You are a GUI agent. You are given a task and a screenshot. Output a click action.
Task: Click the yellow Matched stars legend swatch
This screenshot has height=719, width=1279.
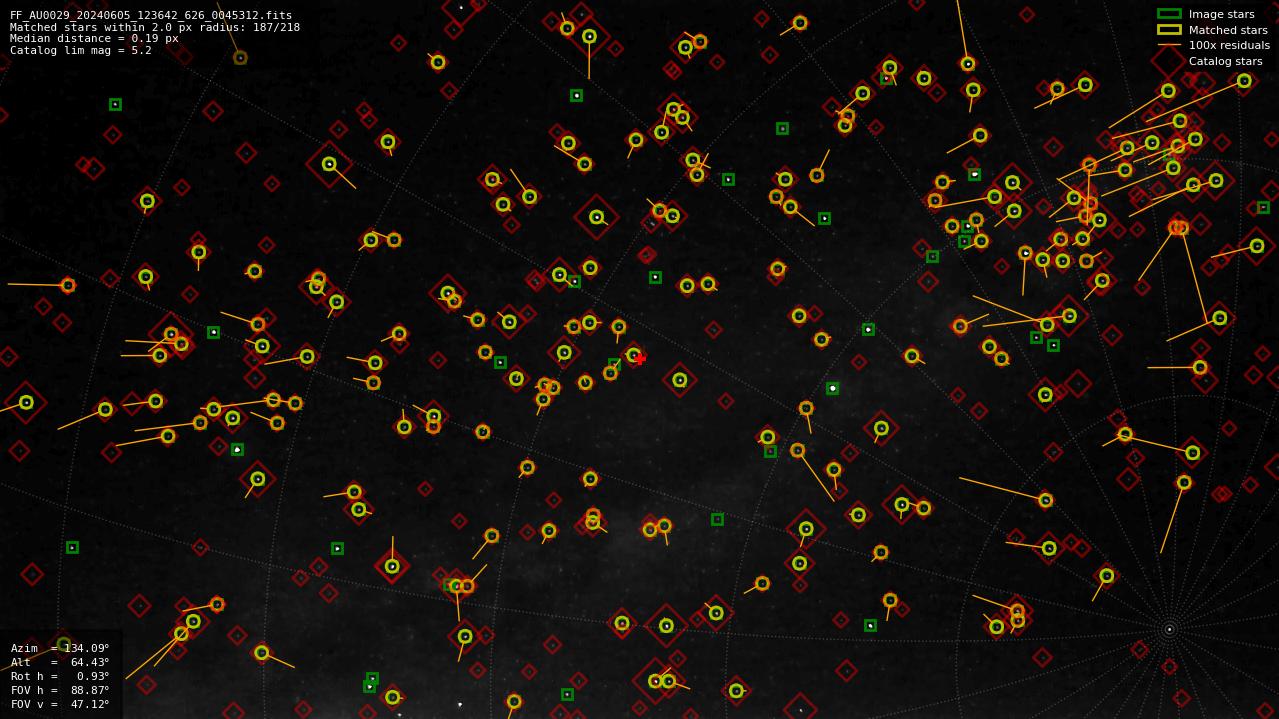click(x=1169, y=30)
